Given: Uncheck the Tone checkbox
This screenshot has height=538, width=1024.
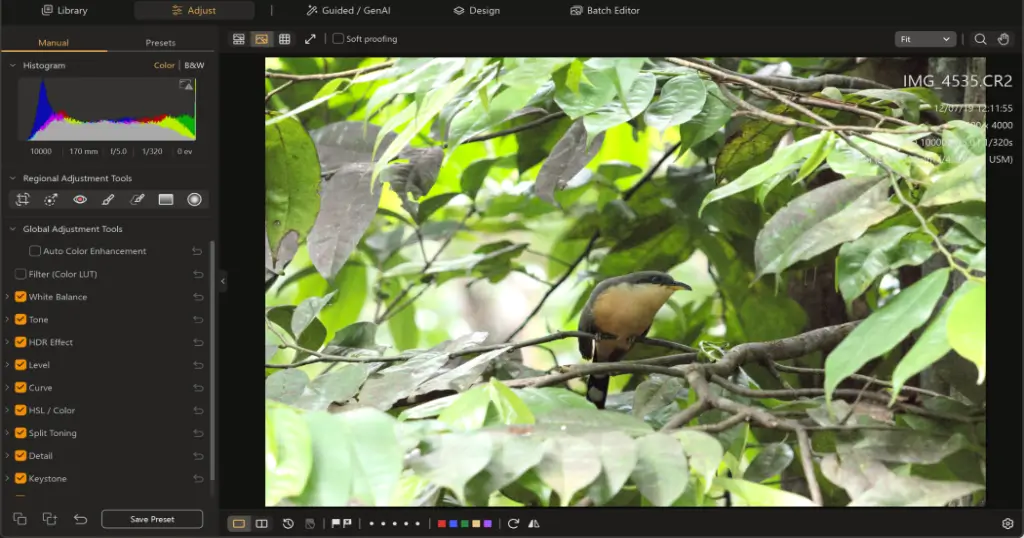Looking at the screenshot, I should [x=21, y=319].
